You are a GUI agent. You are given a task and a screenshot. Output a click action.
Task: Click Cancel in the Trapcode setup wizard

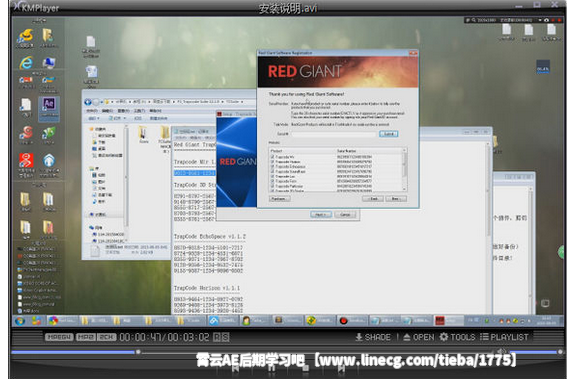coord(345,214)
